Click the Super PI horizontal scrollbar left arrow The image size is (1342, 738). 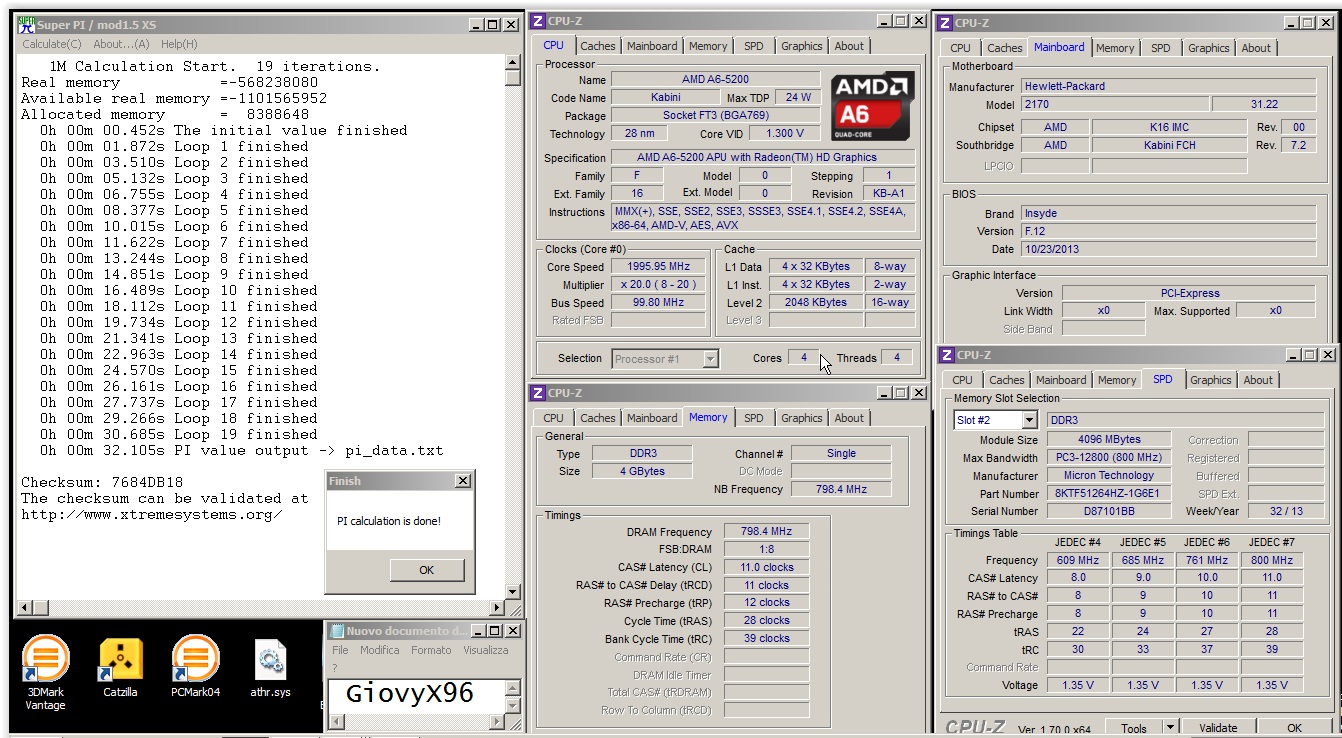click(x=26, y=608)
